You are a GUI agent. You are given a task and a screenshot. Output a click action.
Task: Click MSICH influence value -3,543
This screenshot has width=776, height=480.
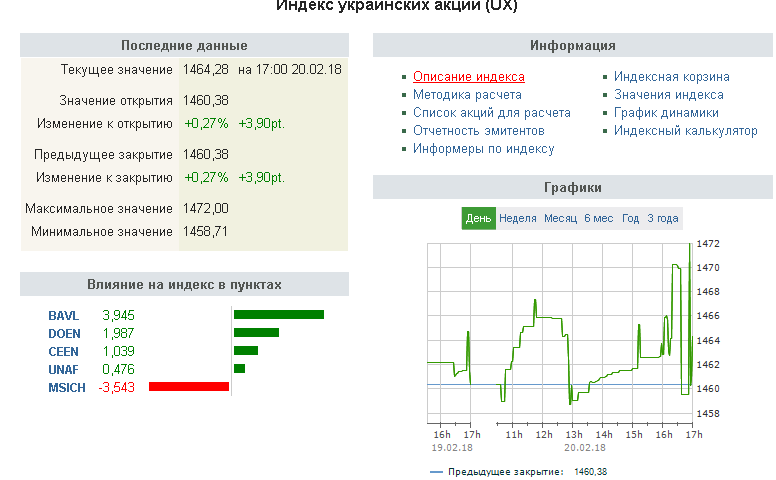click(x=116, y=387)
